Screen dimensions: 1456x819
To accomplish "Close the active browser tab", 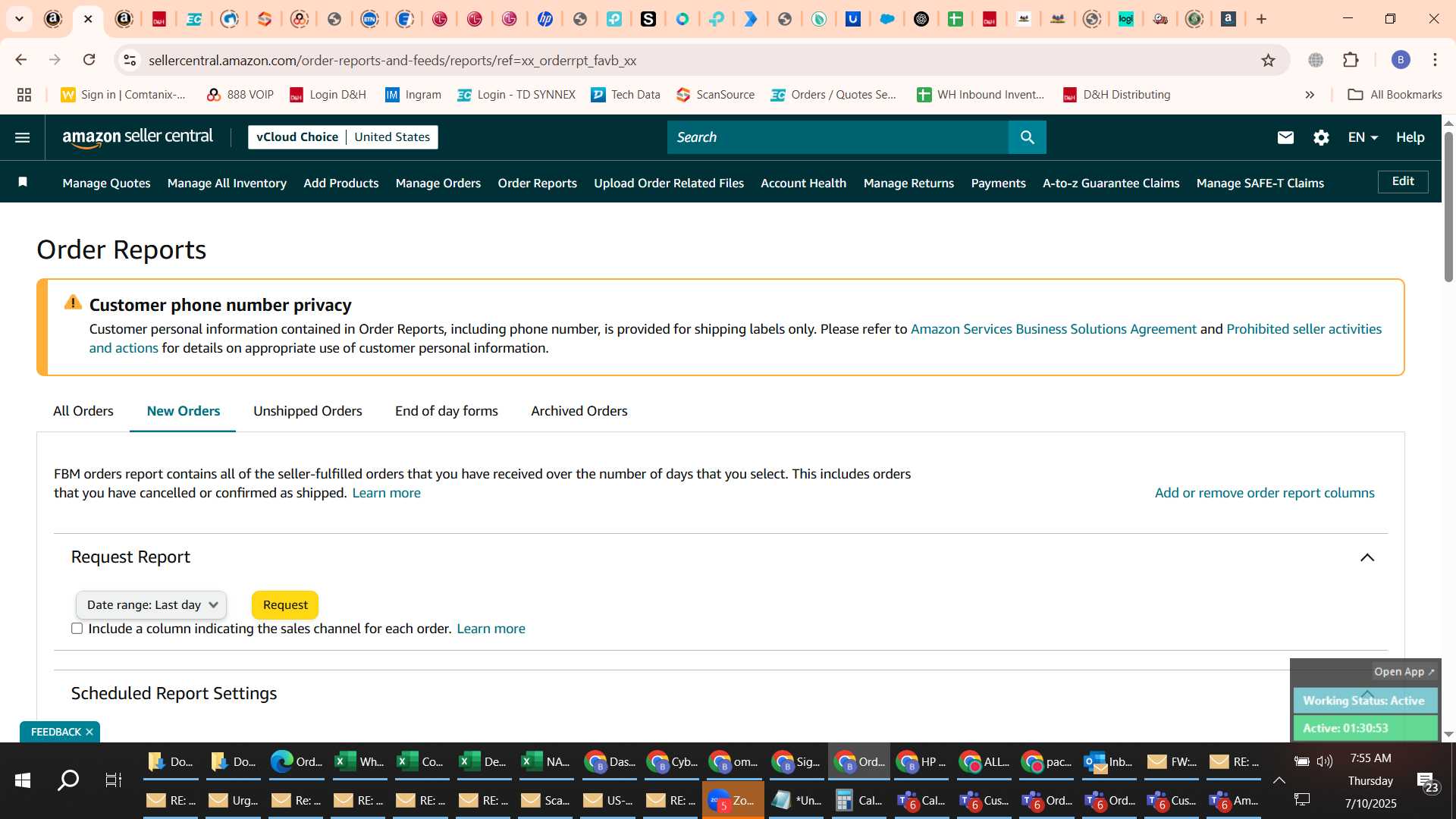I will [88, 19].
